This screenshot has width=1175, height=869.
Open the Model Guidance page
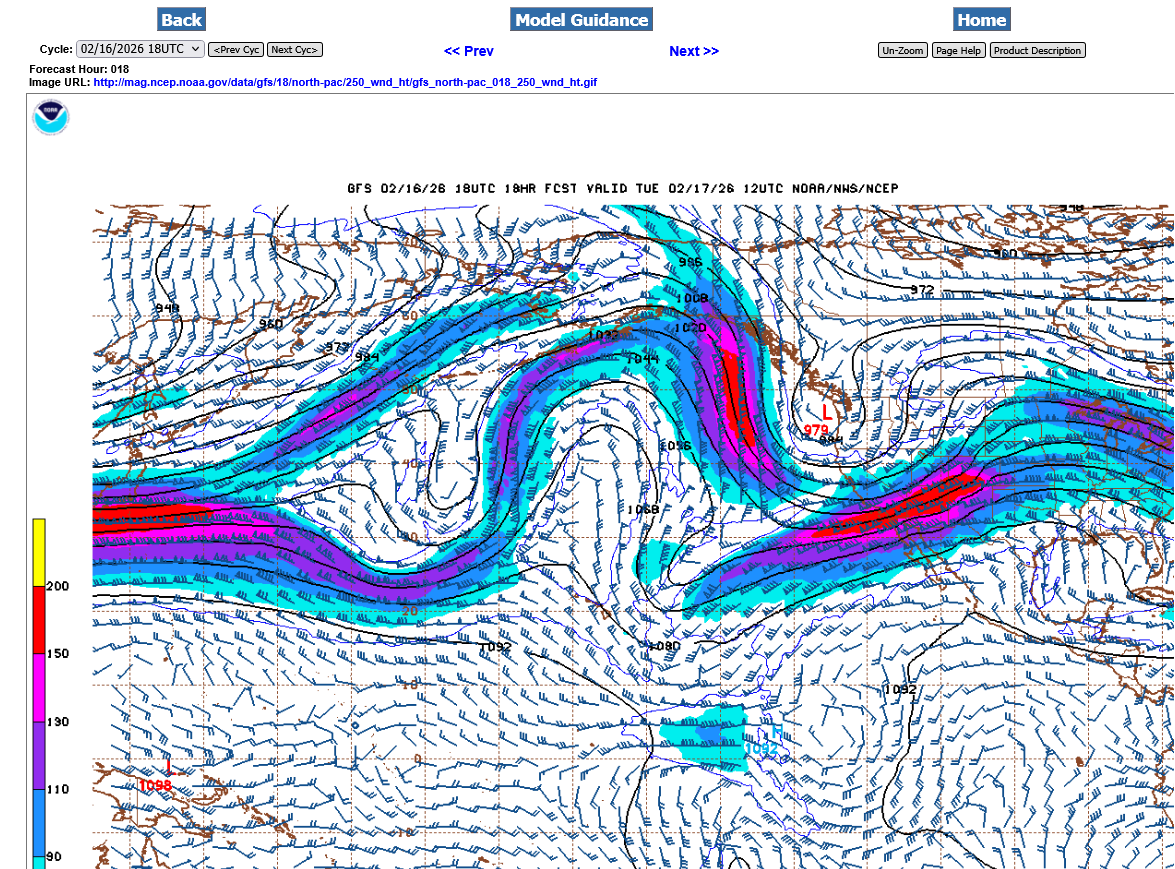tap(581, 20)
